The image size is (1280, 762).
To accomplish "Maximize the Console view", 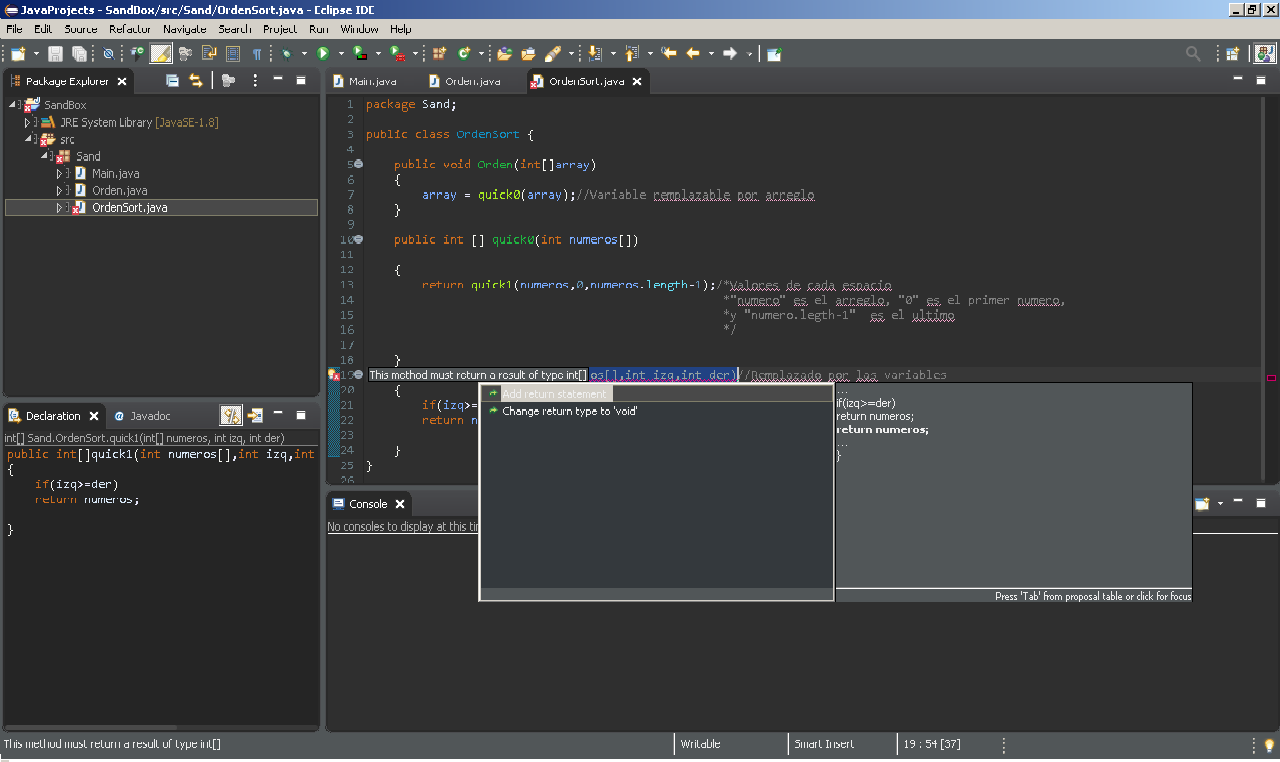I will pyautogui.click(x=1260, y=503).
